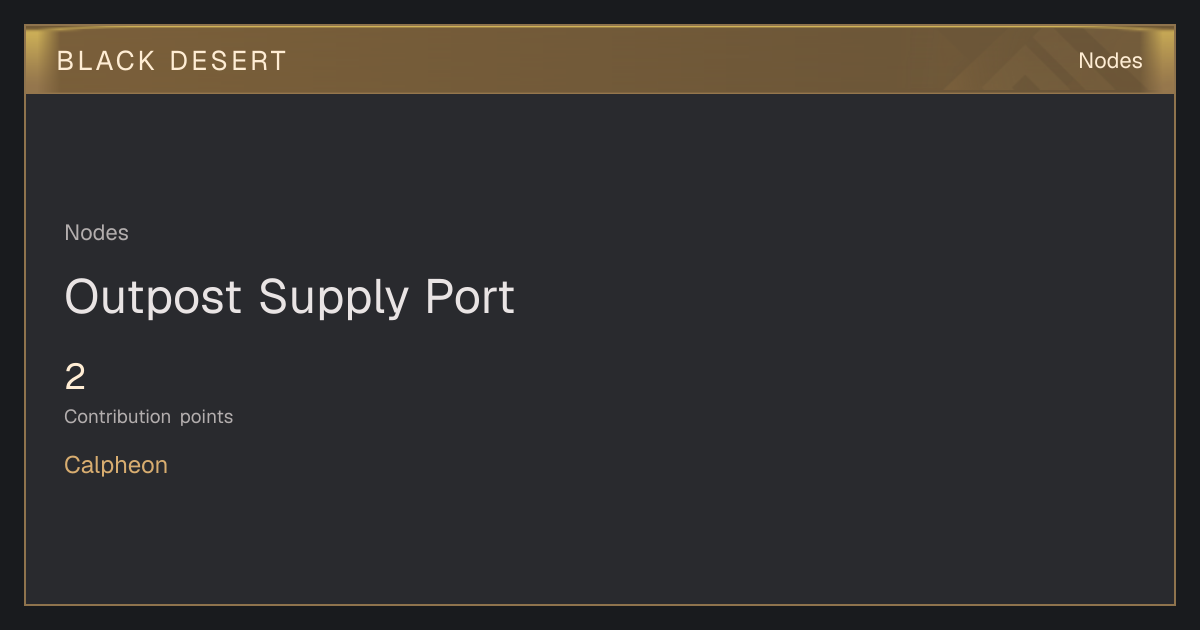Click the word Outpost in the title

[153, 298]
